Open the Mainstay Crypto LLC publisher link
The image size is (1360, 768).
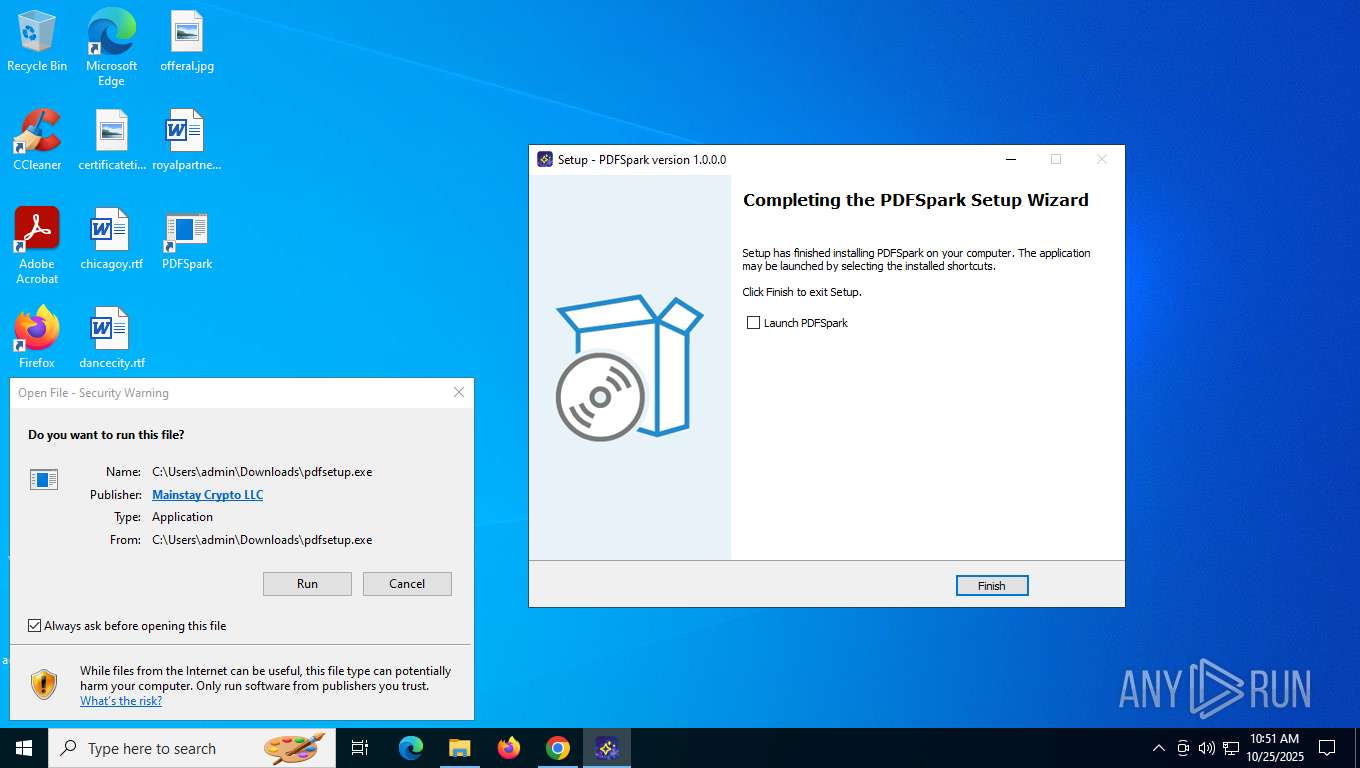click(207, 495)
